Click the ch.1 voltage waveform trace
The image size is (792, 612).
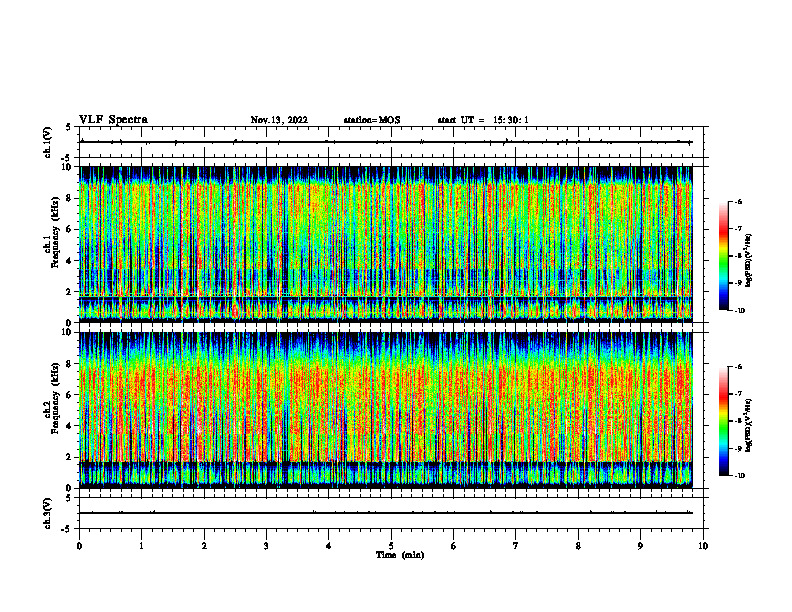click(386, 142)
